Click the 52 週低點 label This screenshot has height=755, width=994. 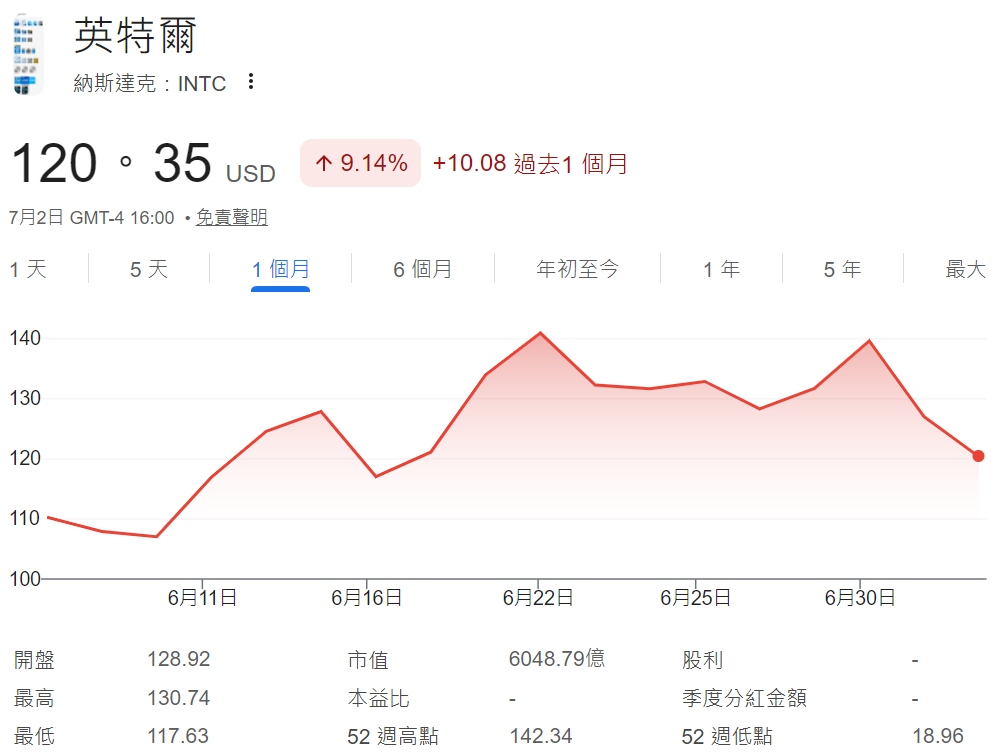pos(727,737)
